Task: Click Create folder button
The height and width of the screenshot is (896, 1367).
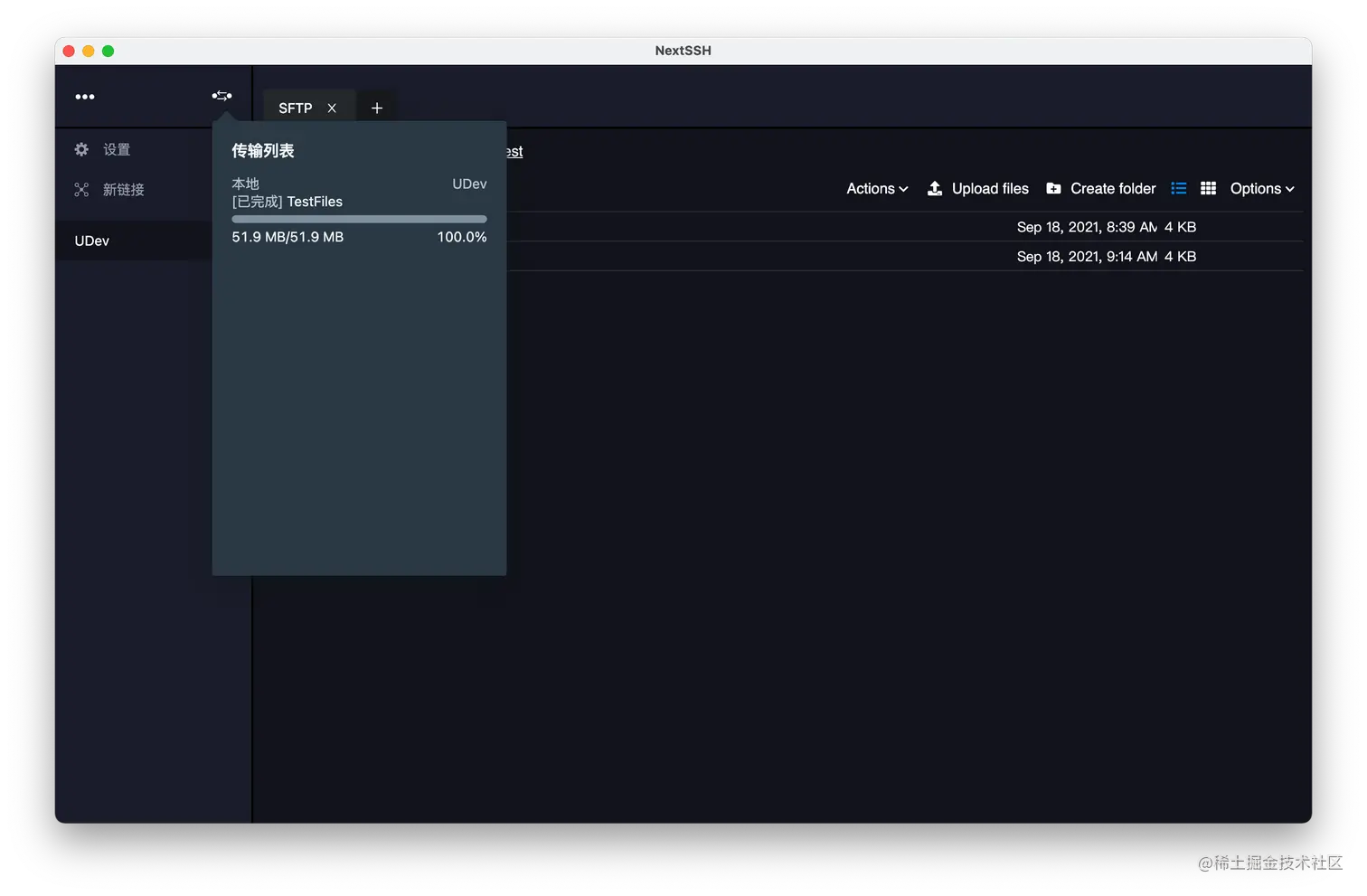Action: click(1101, 188)
